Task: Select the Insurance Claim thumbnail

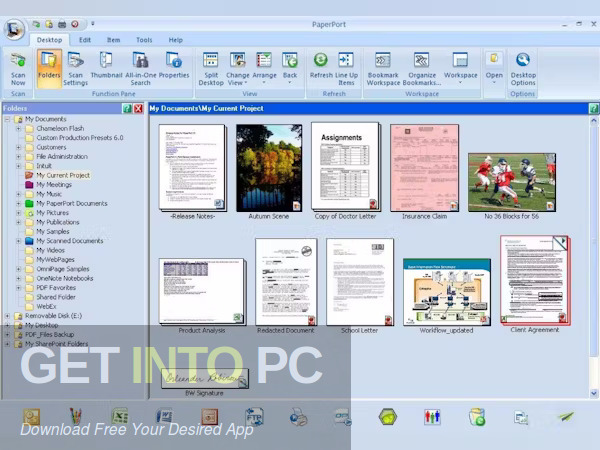Action: tap(424, 168)
